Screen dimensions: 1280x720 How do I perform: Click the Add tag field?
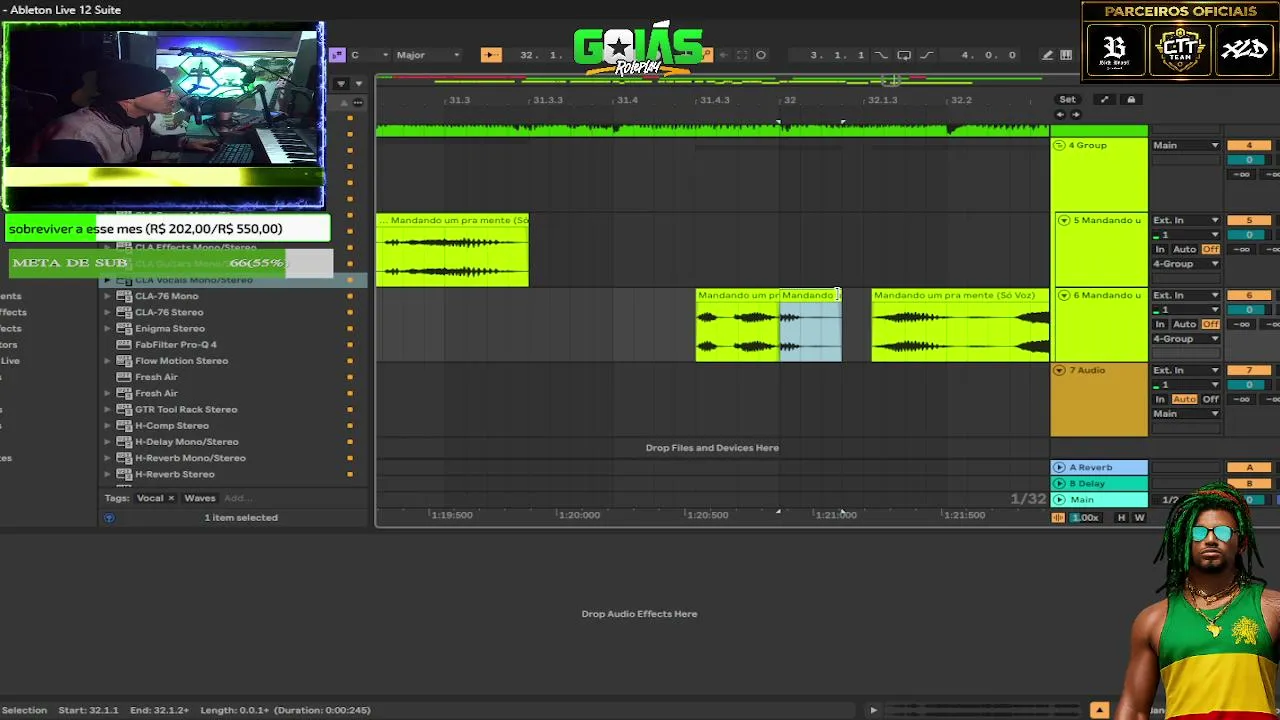coord(236,498)
